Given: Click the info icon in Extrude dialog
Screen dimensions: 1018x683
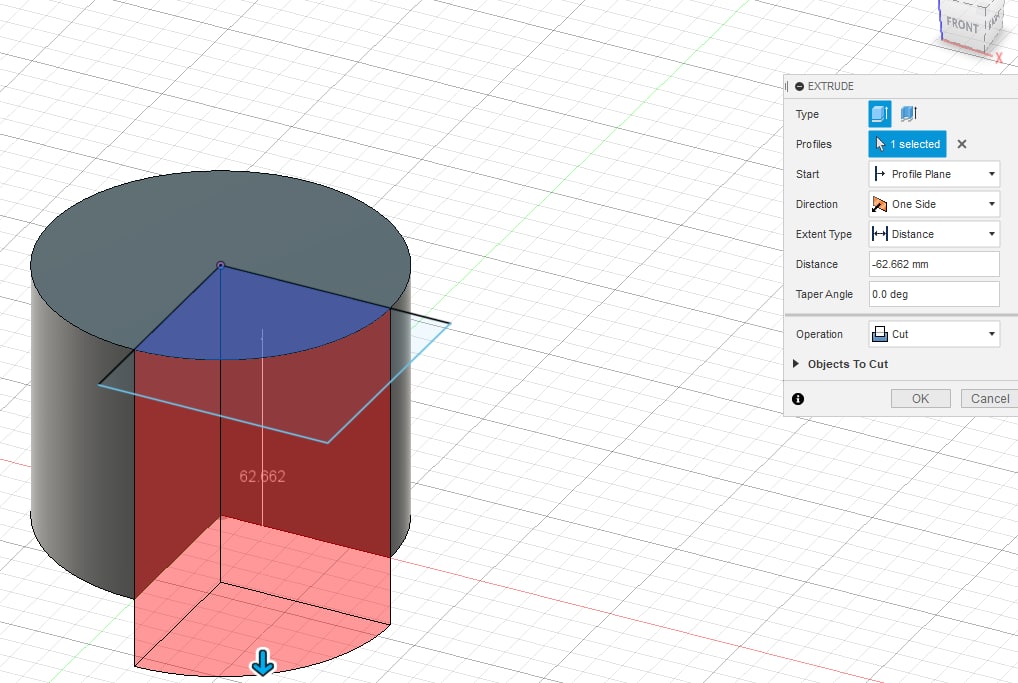Looking at the screenshot, I should pyautogui.click(x=798, y=399).
